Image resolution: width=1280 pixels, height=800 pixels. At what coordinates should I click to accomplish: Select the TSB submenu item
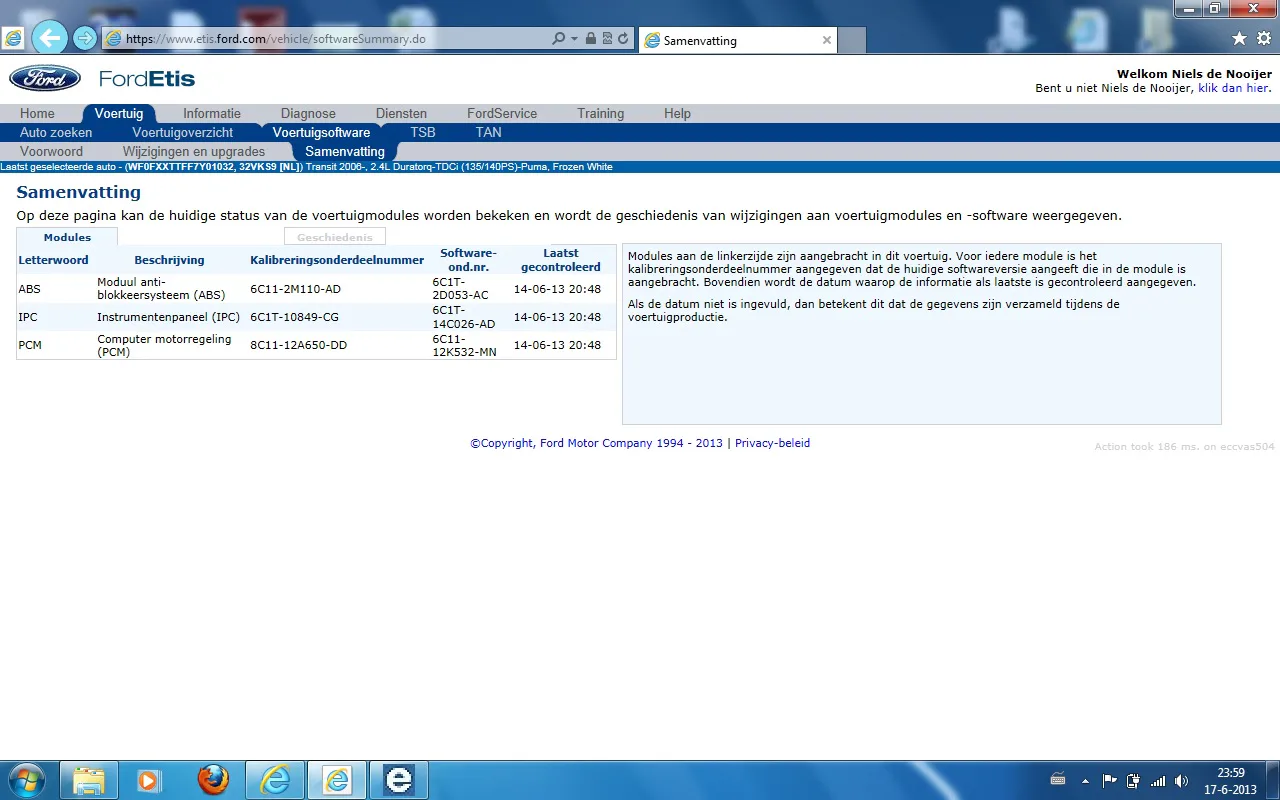coord(423,132)
